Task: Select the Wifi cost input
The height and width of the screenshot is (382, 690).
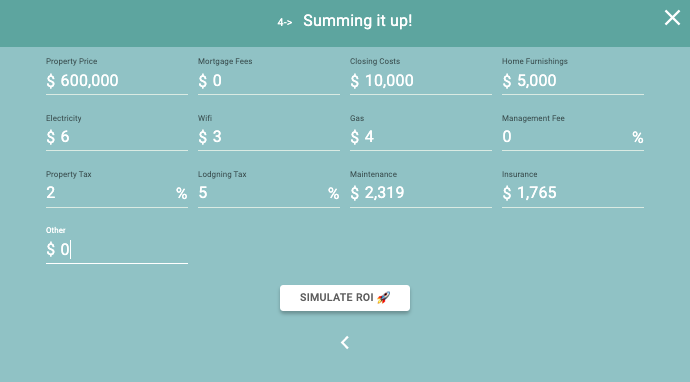Action: coord(269,137)
